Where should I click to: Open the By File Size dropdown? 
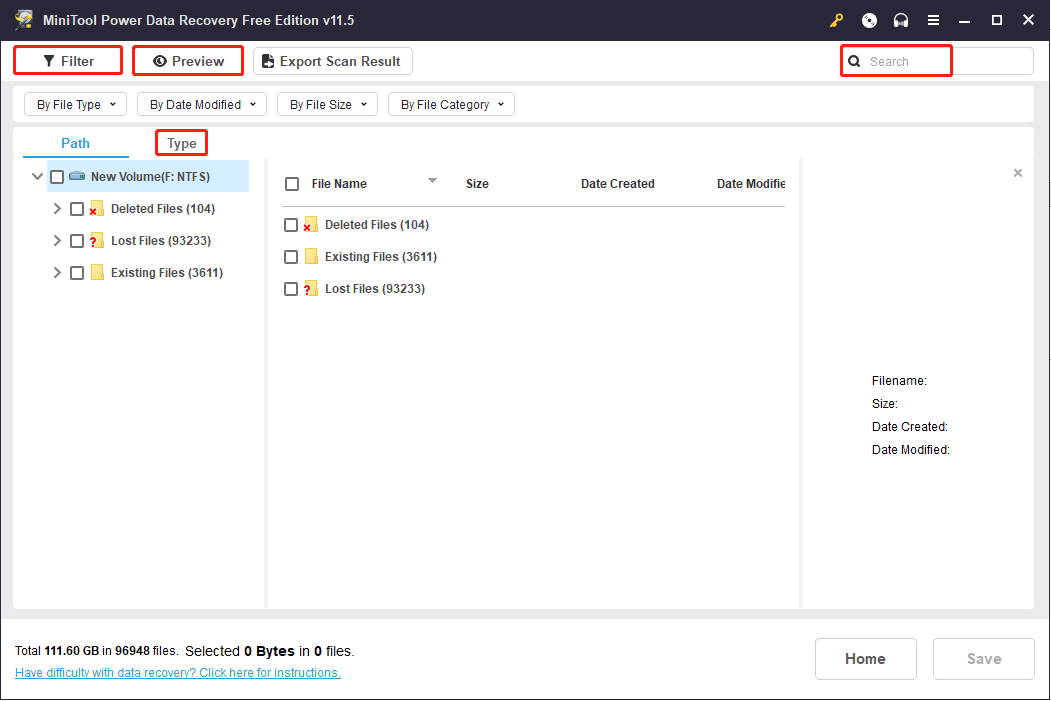click(328, 105)
